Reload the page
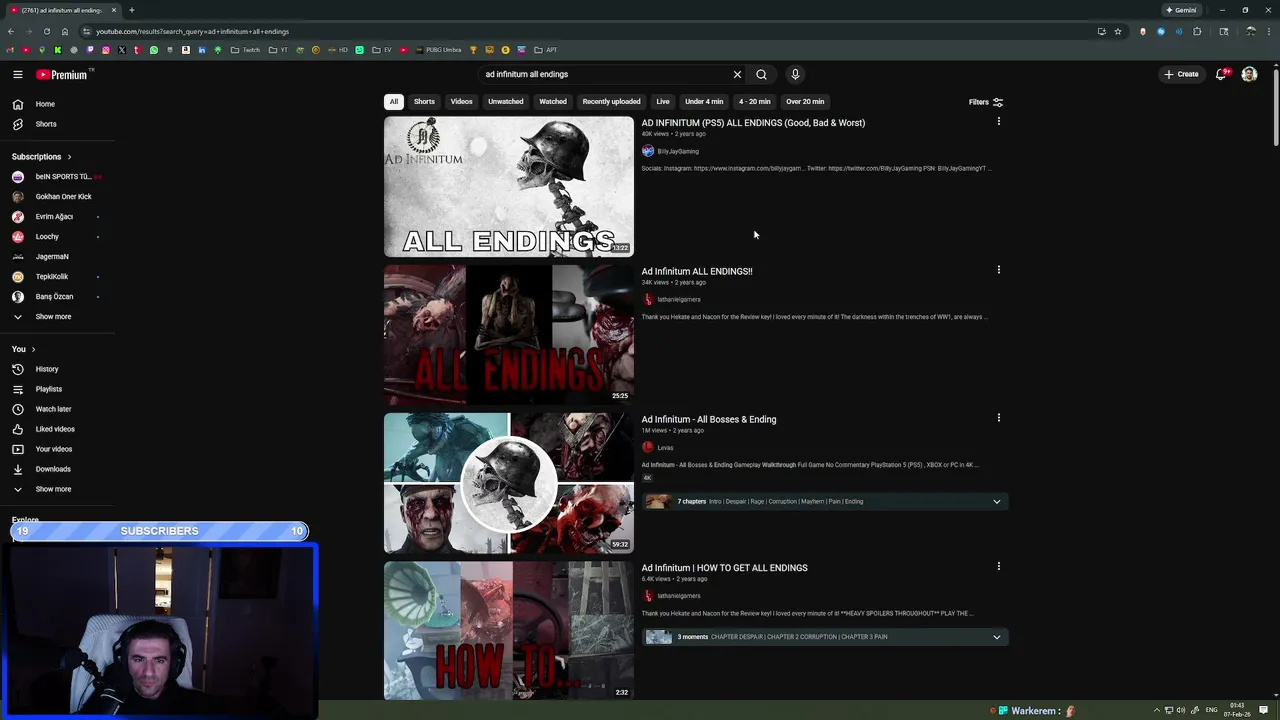This screenshot has height=720, width=1280. [46, 31]
